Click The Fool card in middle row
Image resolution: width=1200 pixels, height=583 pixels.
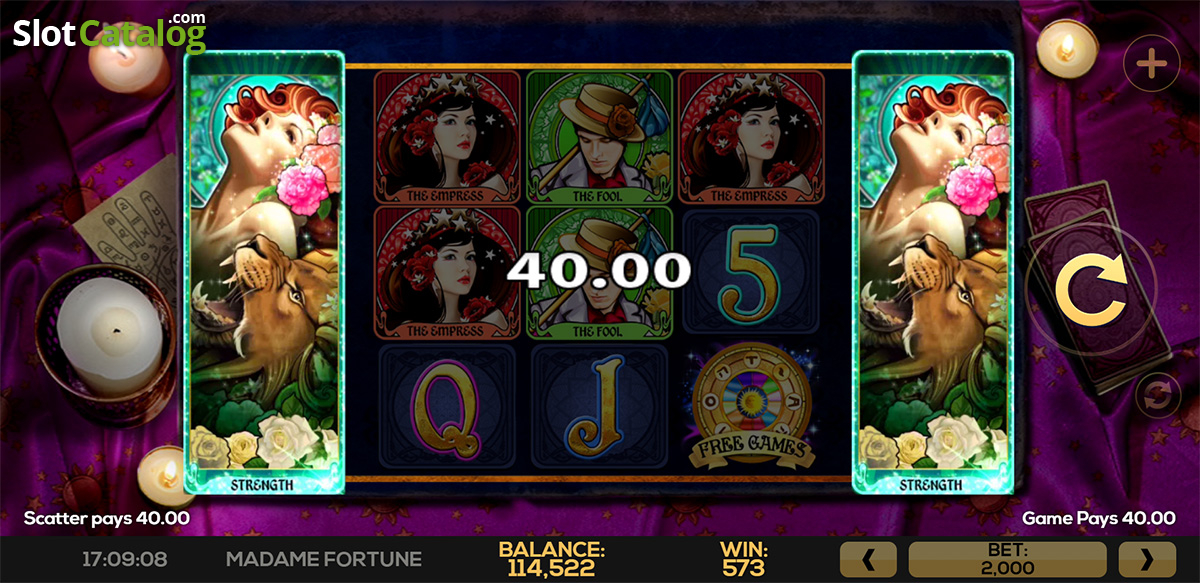(x=599, y=273)
